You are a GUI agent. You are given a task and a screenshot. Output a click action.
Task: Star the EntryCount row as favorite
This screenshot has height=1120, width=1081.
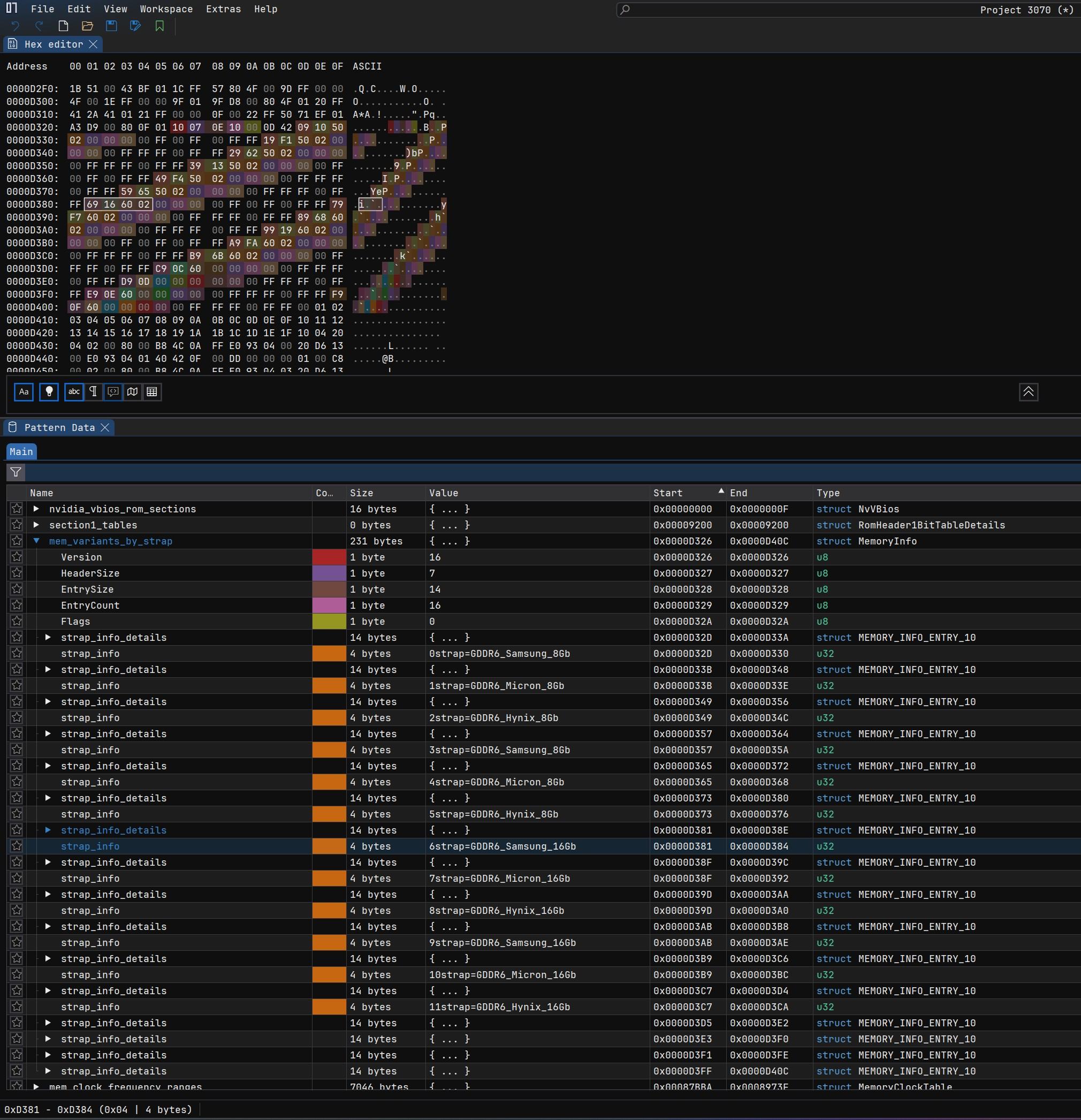(17, 605)
